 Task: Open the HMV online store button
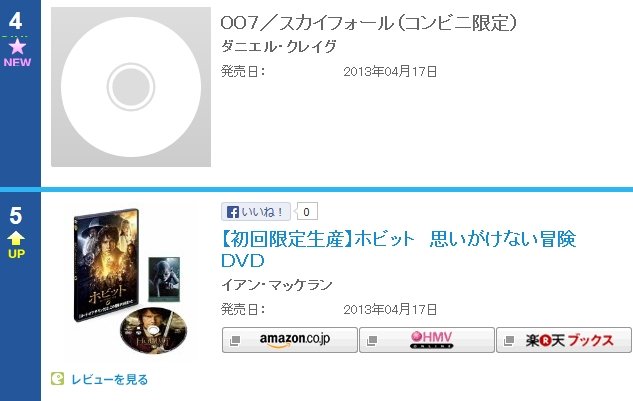point(427,340)
